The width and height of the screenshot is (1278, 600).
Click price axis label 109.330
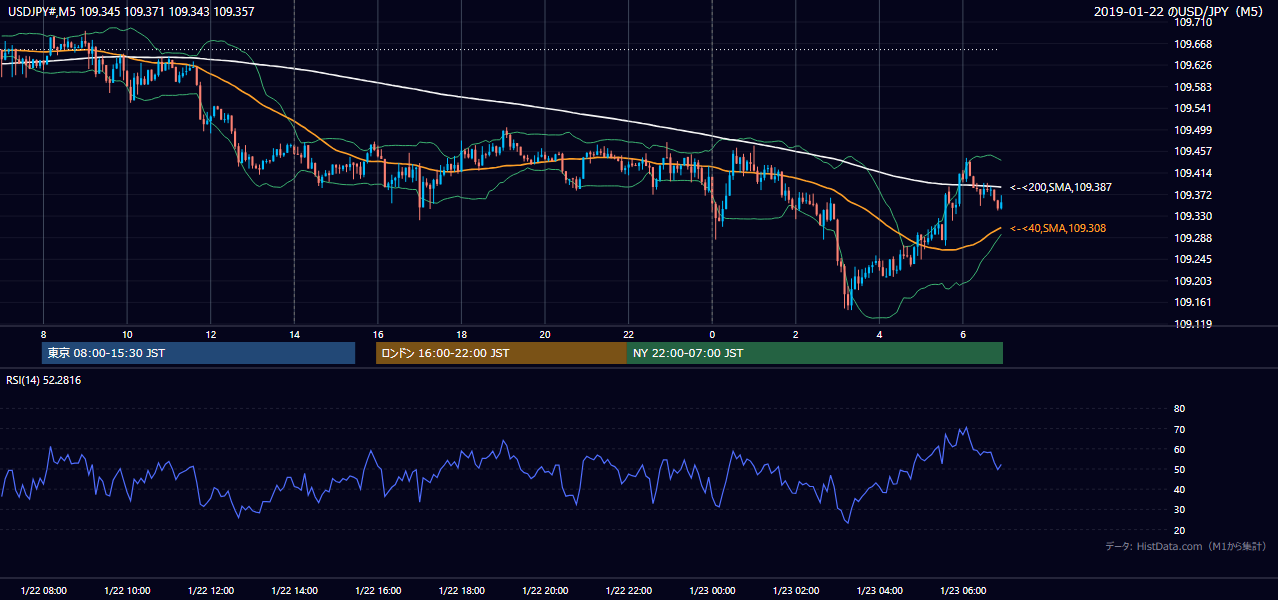point(1193,216)
